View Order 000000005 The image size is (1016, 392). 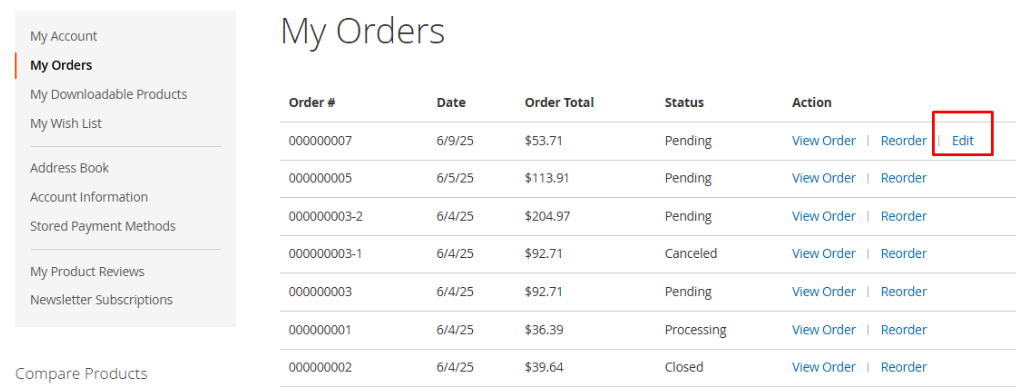824,178
